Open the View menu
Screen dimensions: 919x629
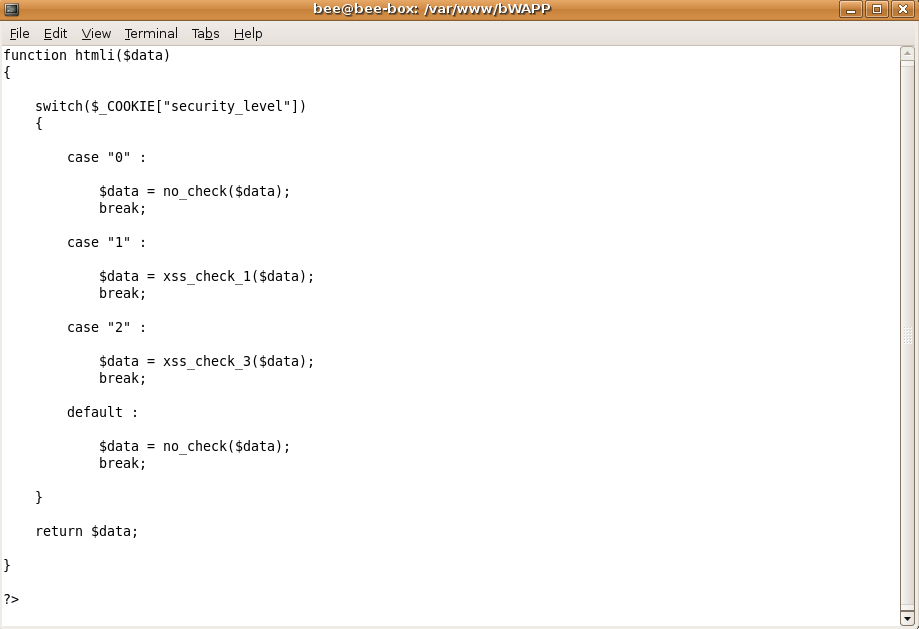click(x=96, y=33)
